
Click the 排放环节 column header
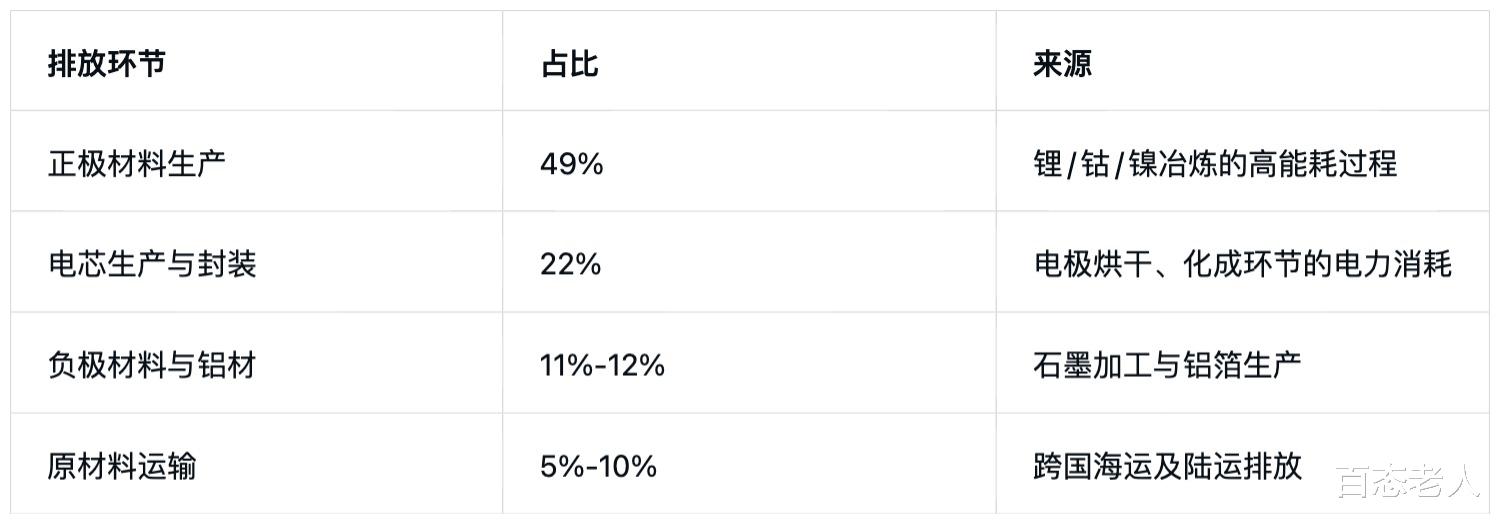[107, 63]
